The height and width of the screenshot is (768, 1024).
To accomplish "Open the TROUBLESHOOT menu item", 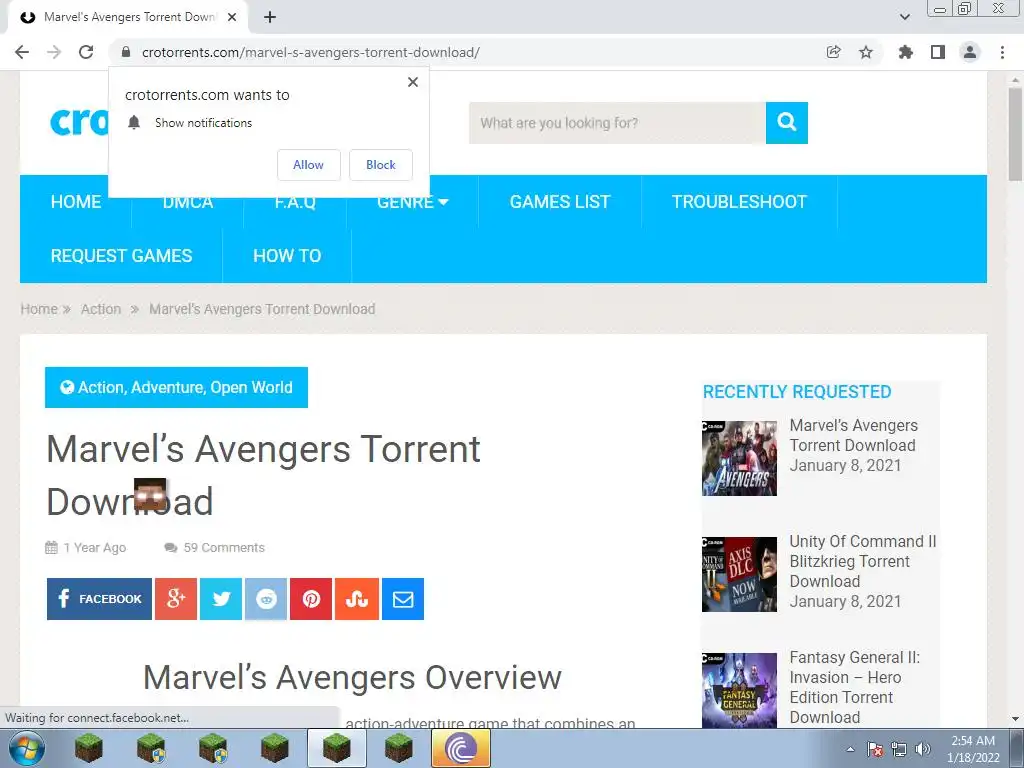I will point(739,202).
